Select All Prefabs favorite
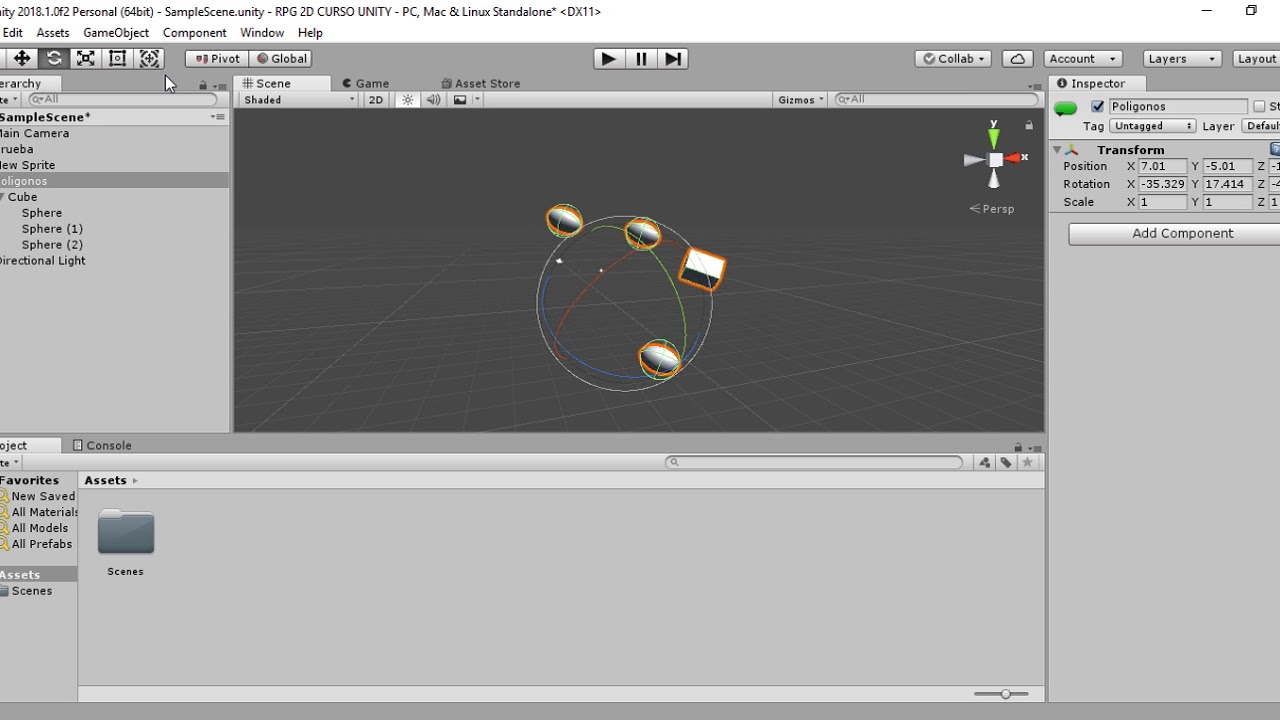The width and height of the screenshot is (1280, 720). click(x=36, y=544)
